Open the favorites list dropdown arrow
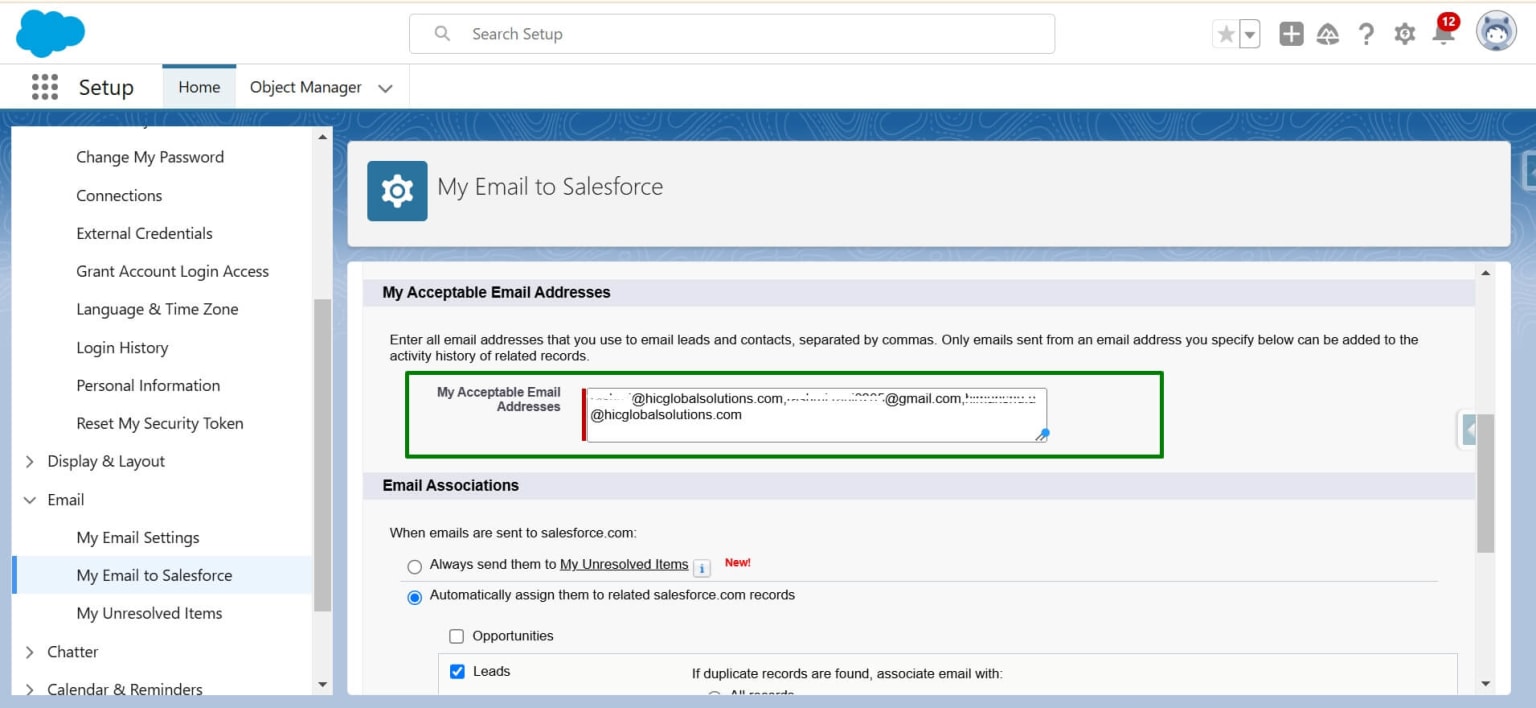Screen dimensions: 1536x708 (1249, 34)
